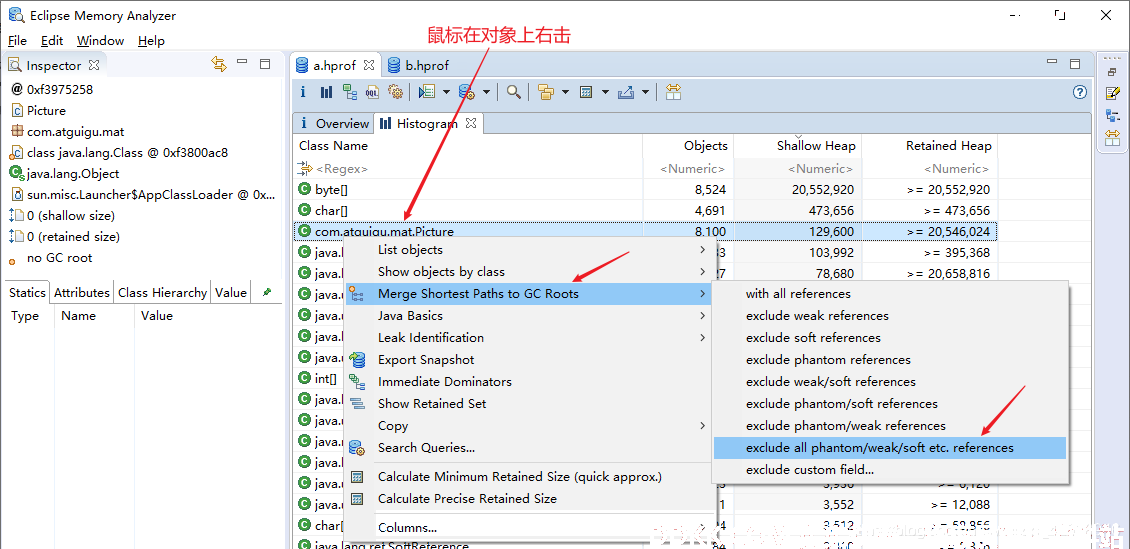Click the Run Expert System Test icon
The image size is (1130, 549).
(x=427, y=92)
